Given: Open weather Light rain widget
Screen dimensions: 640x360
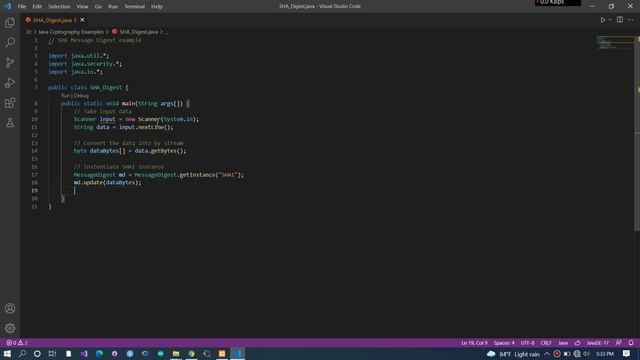Looking at the screenshot, I should pos(513,354).
